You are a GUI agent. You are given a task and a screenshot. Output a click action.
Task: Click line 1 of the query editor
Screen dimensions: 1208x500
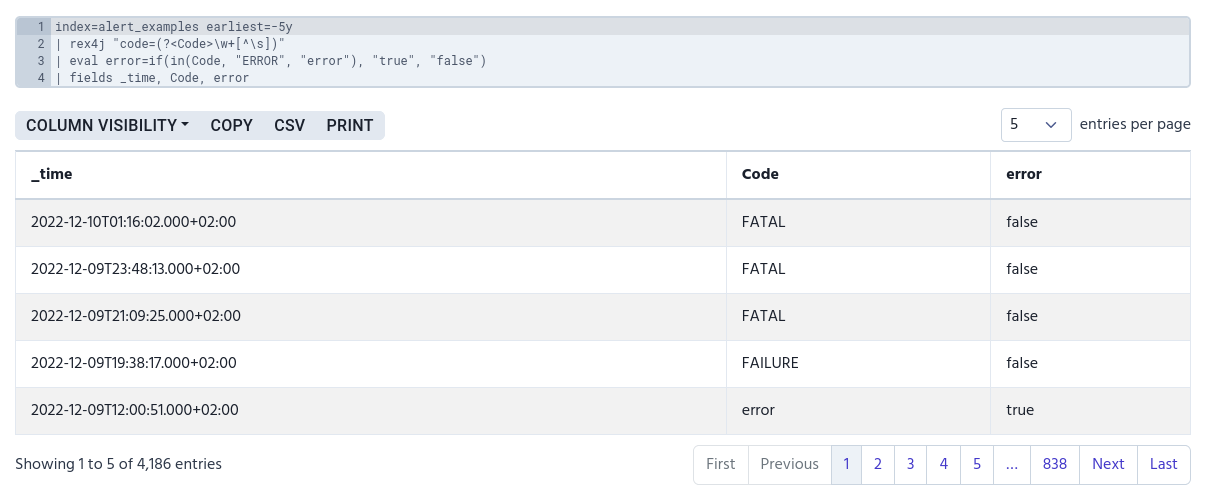point(620,27)
